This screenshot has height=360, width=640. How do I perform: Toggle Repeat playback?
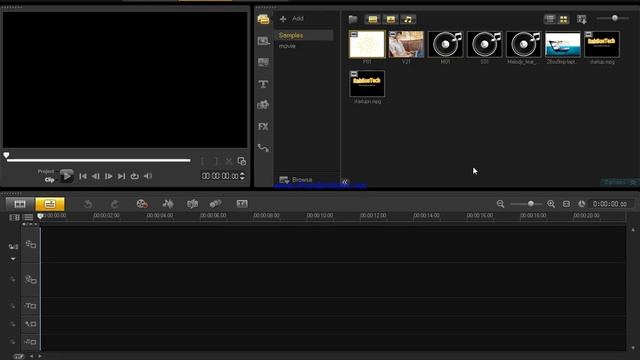135,176
